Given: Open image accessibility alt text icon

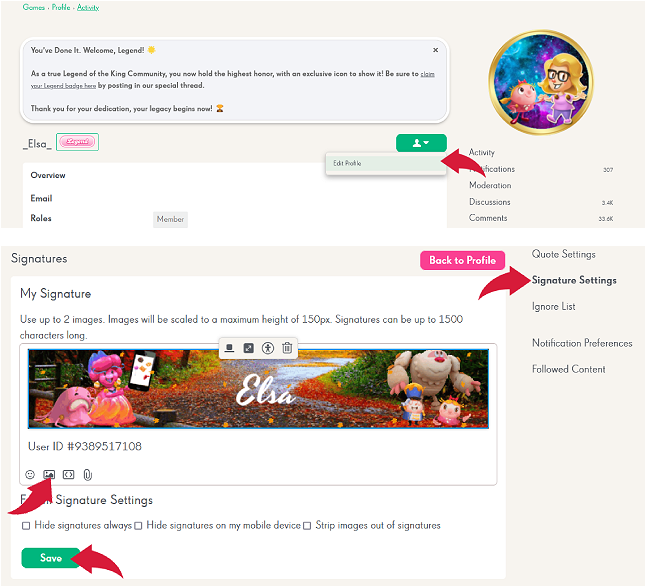Looking at the screenshot, I should point(268,348).
